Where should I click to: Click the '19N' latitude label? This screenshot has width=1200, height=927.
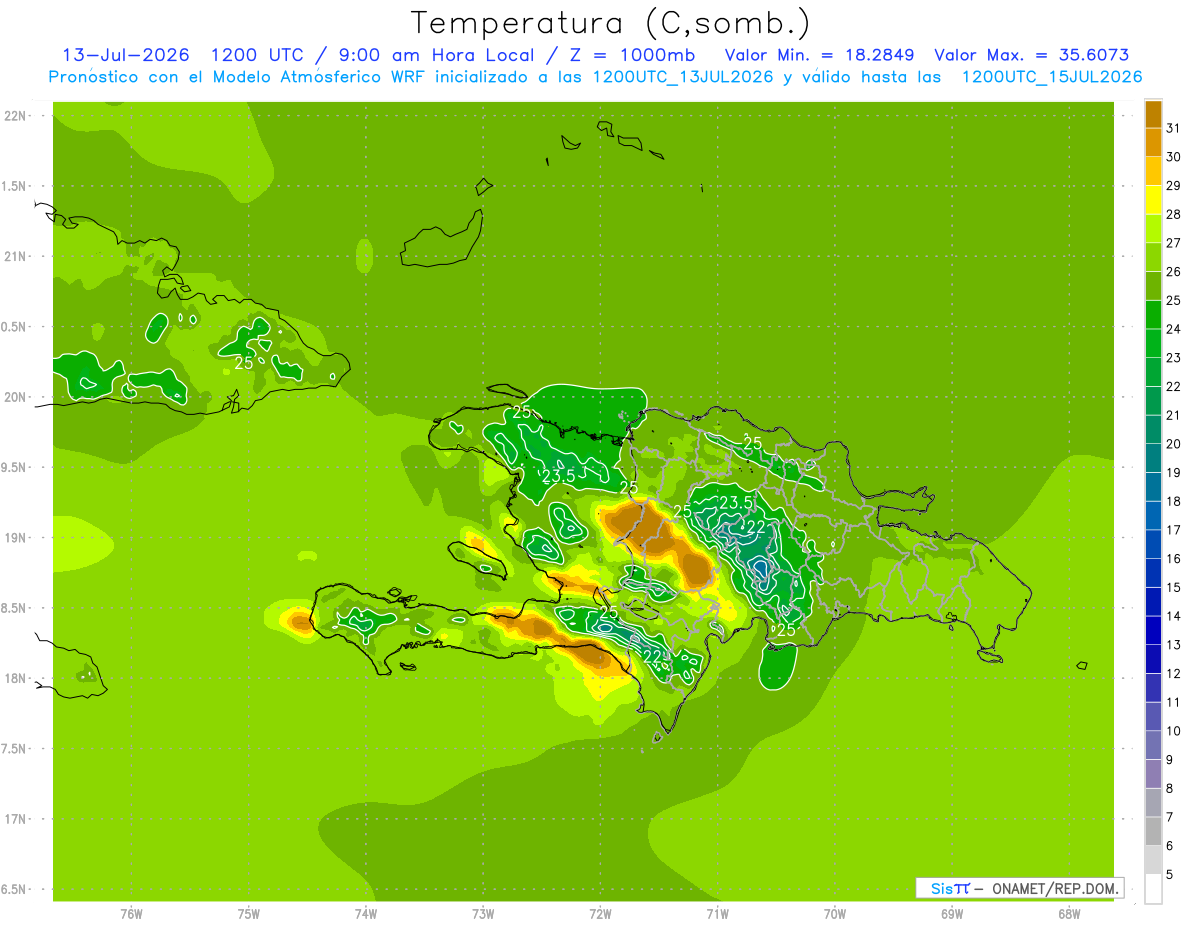[16, 537]
